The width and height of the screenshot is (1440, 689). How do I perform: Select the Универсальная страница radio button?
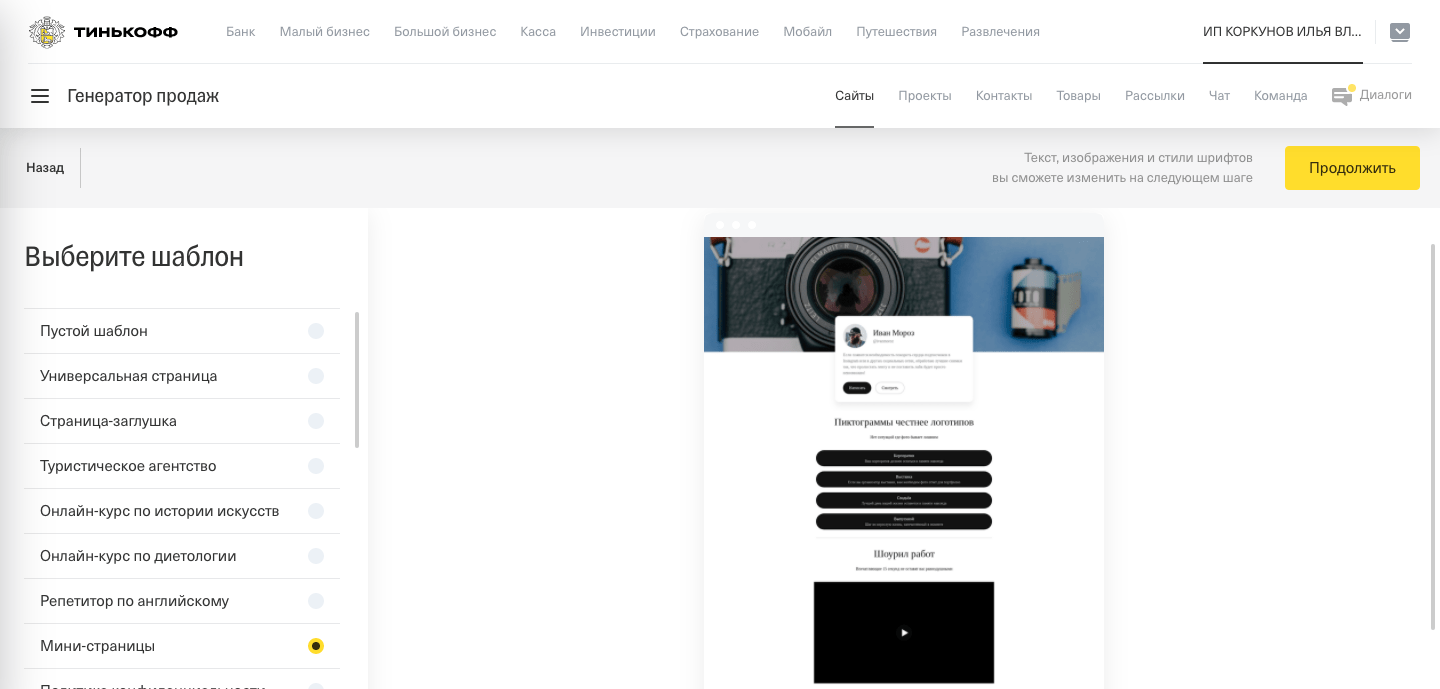click(x=316, y=376)
